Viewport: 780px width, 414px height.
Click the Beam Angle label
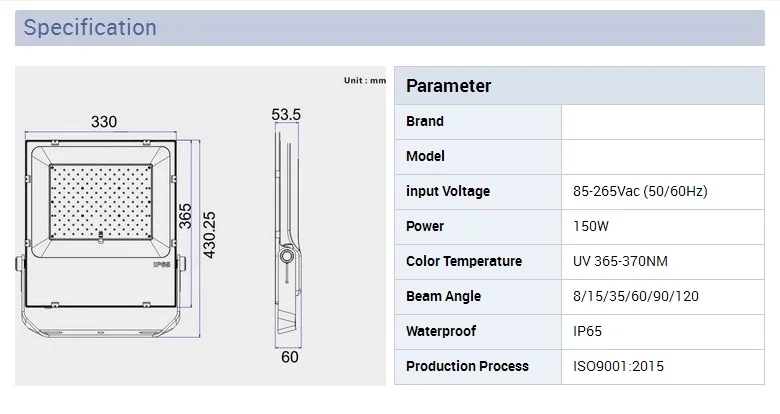click(x=443, y=296)
